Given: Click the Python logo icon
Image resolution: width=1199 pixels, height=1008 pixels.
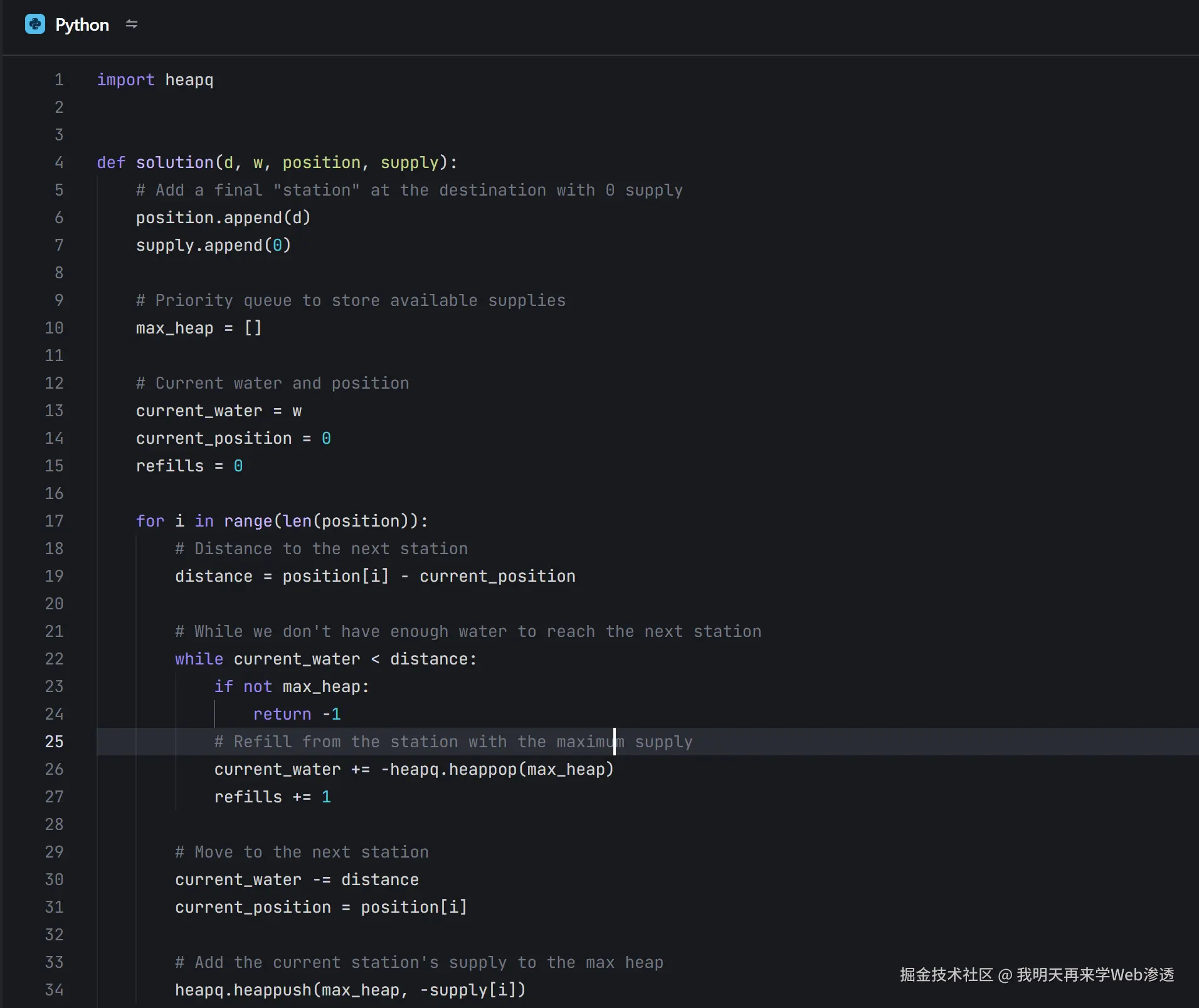Looking at the screenshot, I should [35, 24].
